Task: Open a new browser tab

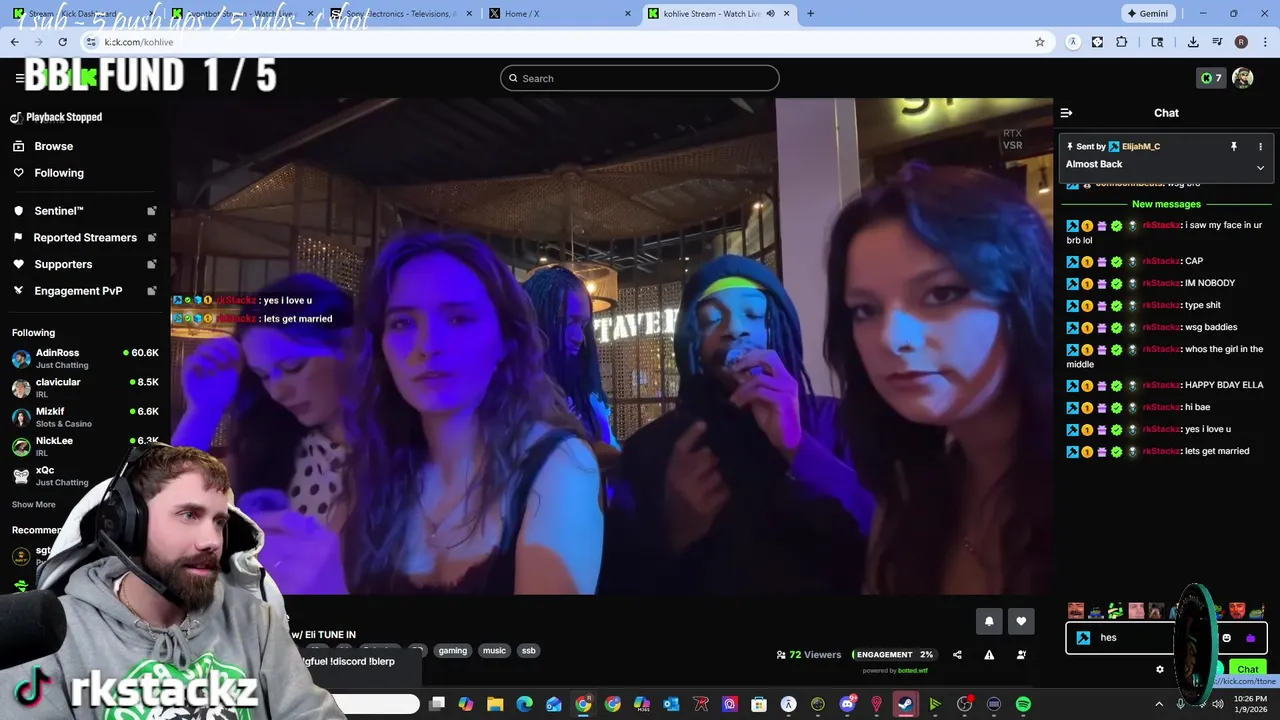Action: click(x=810, y=14)
